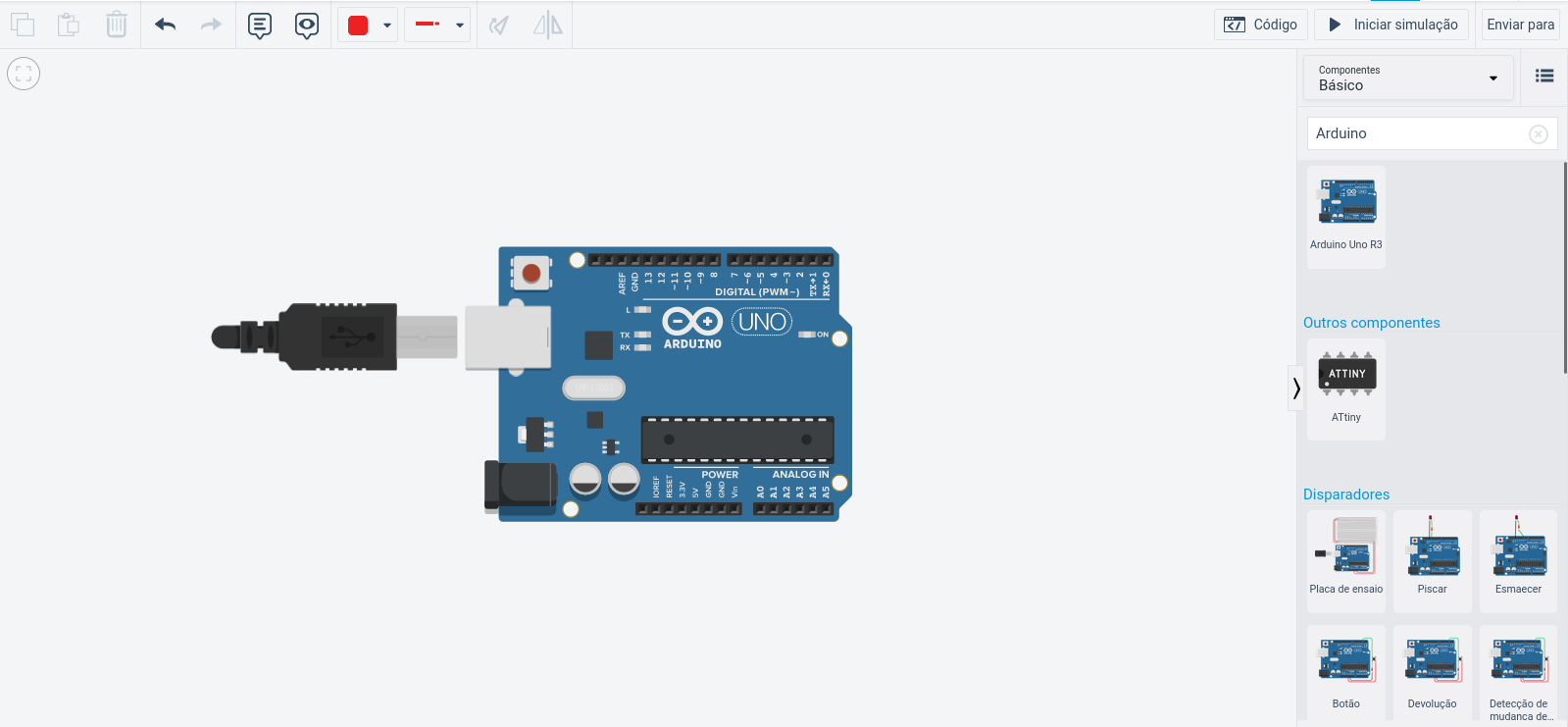Click the Rotate tool icon
The image size is (1568, 727).
[499, 26]
